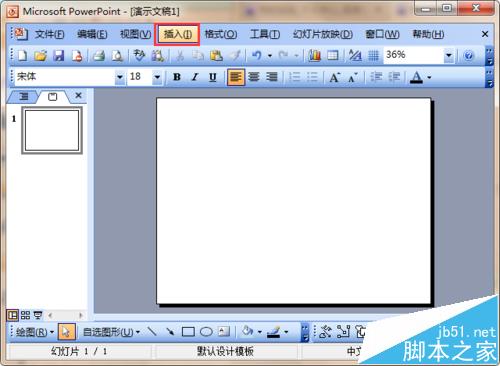Open the 工具(T) menu

pos(265,34)
